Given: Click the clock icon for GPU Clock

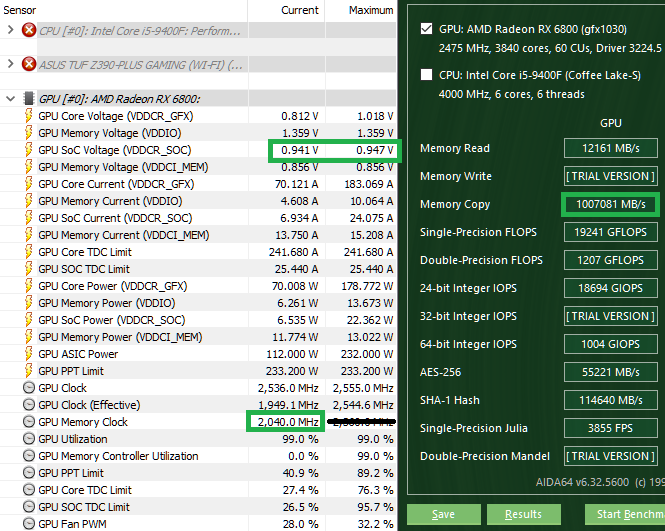Looking at the screenshot, I should point(29,388).
